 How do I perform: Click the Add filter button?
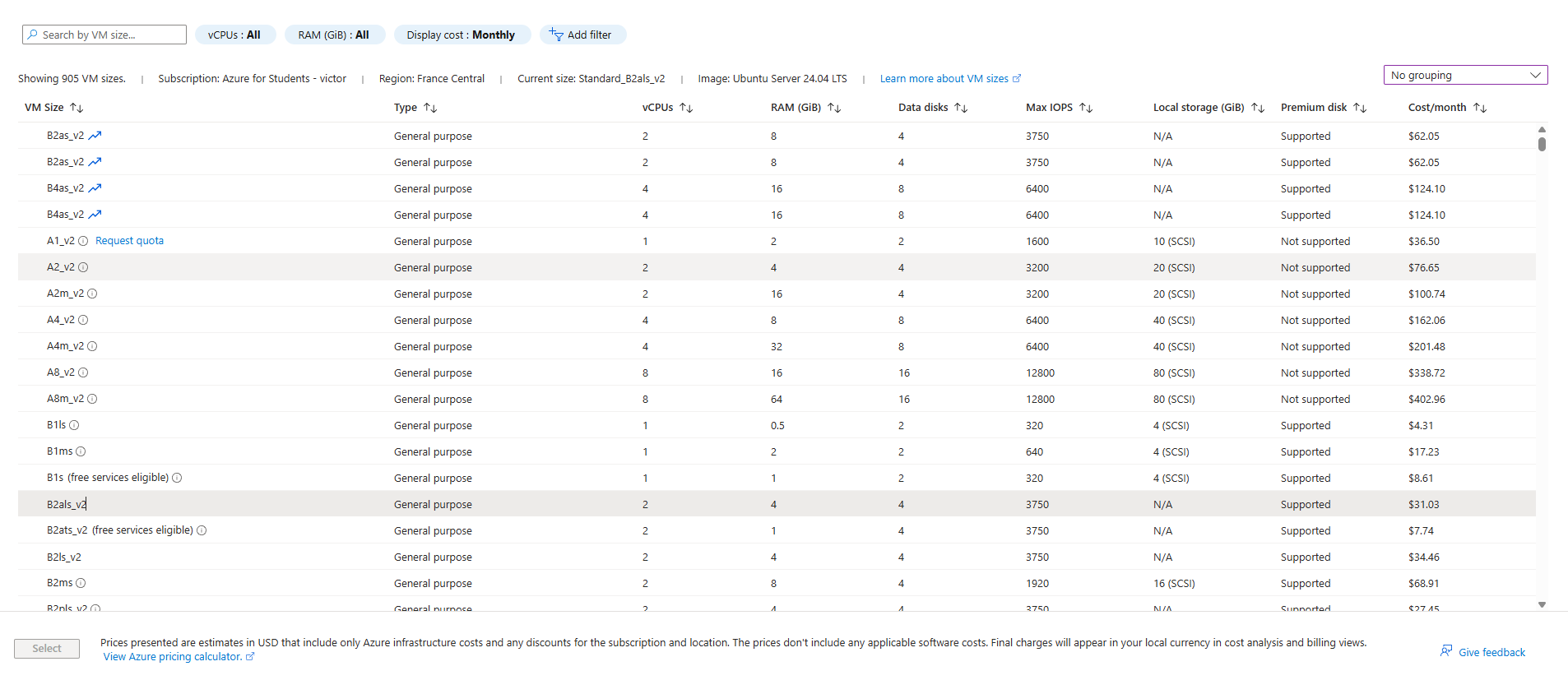(582, 35)
